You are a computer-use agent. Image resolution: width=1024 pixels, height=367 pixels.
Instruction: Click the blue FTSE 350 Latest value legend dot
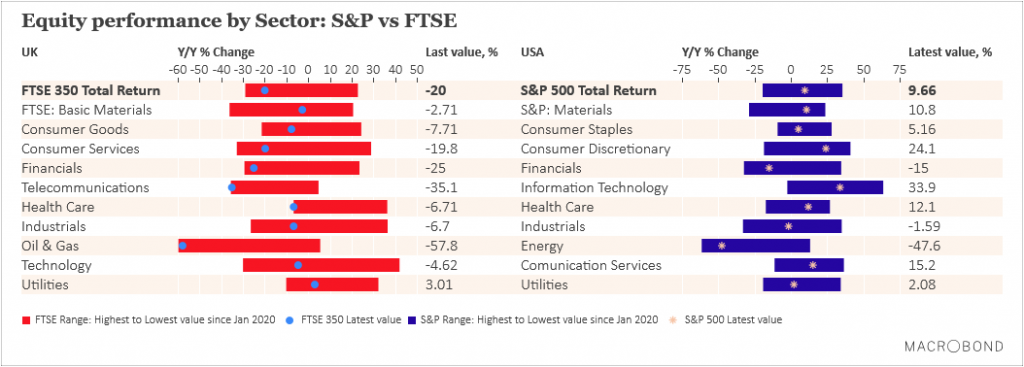pyautogui.click(x=290, y=320)
